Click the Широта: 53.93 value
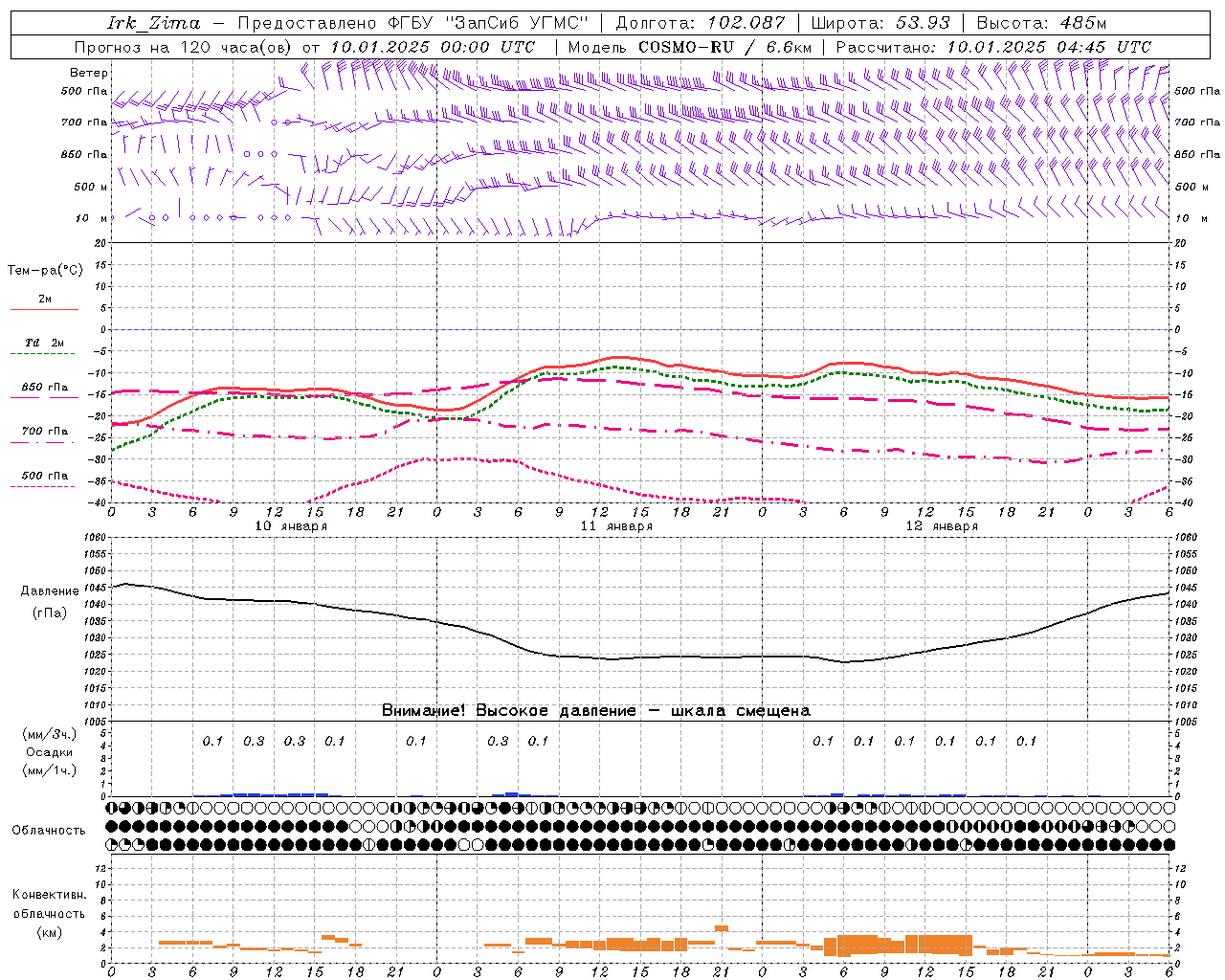Viewport: 1225px width, 980px height. 880,23
